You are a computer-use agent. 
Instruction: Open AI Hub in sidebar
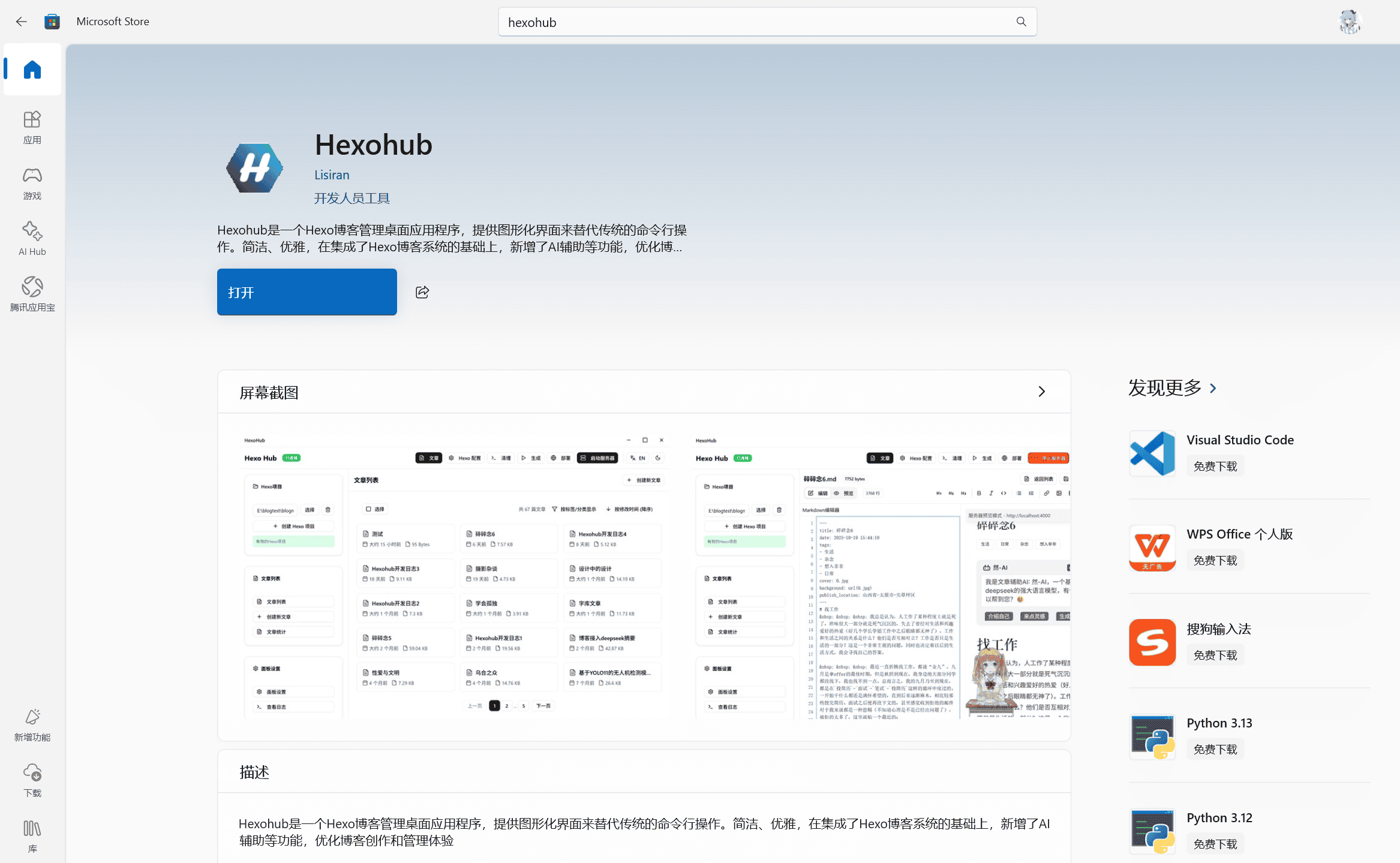click(x=32, y=239)
